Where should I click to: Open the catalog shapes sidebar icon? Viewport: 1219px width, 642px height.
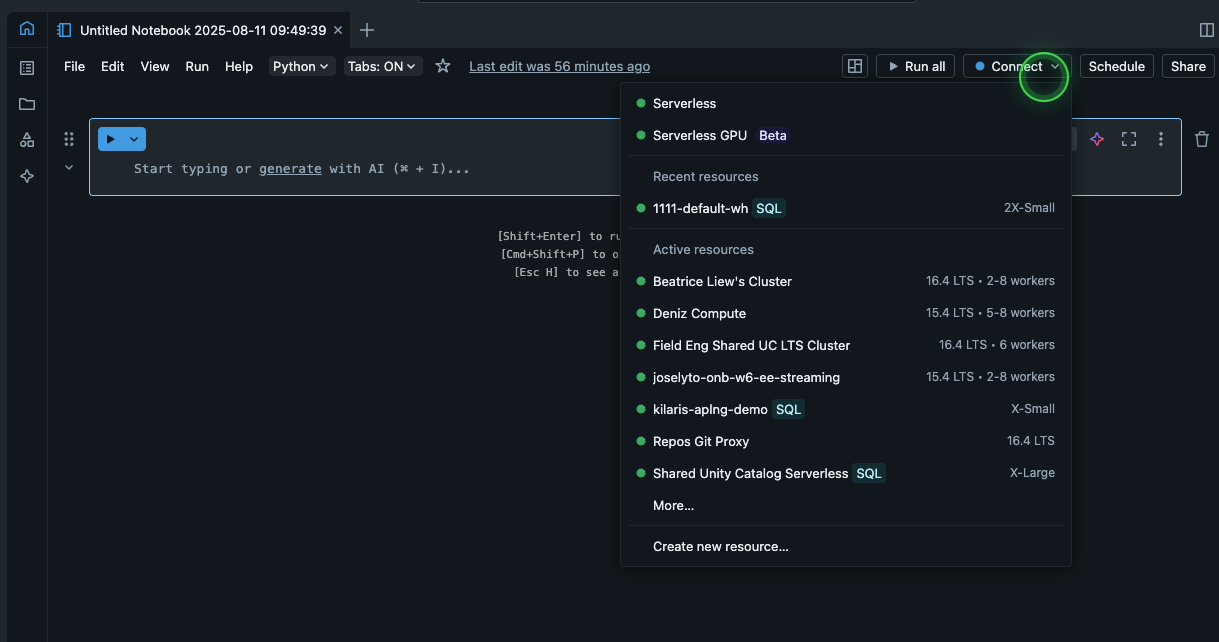pyautogui.click(x=27, y=140)
